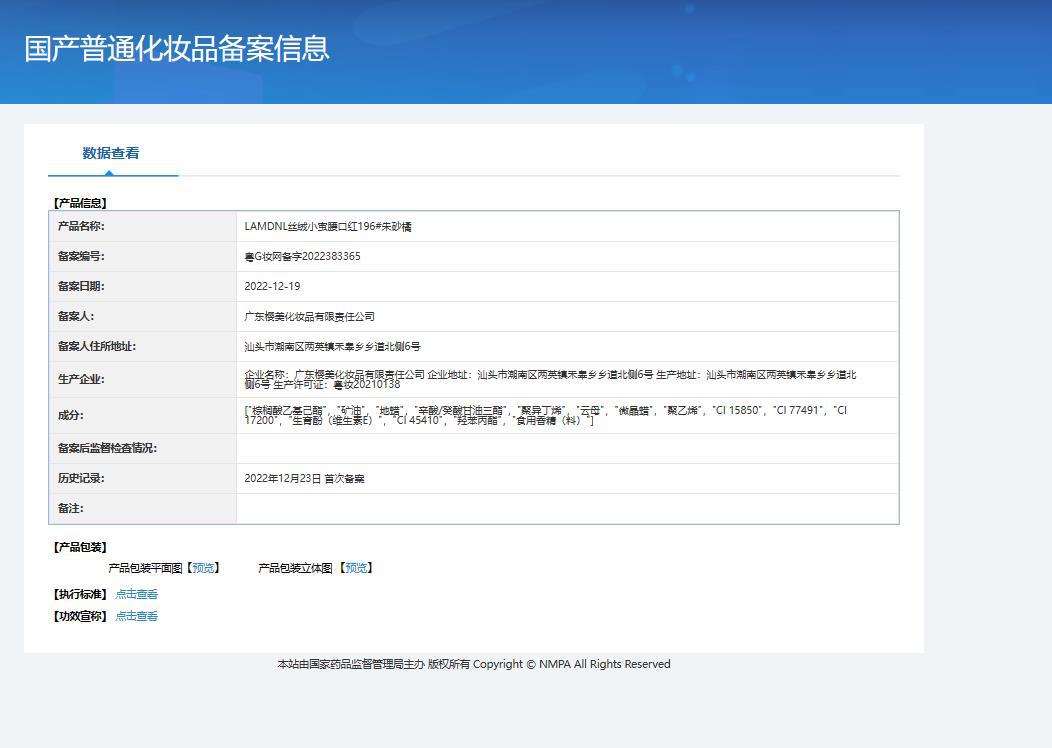Click the 【产品包装】 section heading
This screenshot has width=1052, height=748.
tap(80, 547)
